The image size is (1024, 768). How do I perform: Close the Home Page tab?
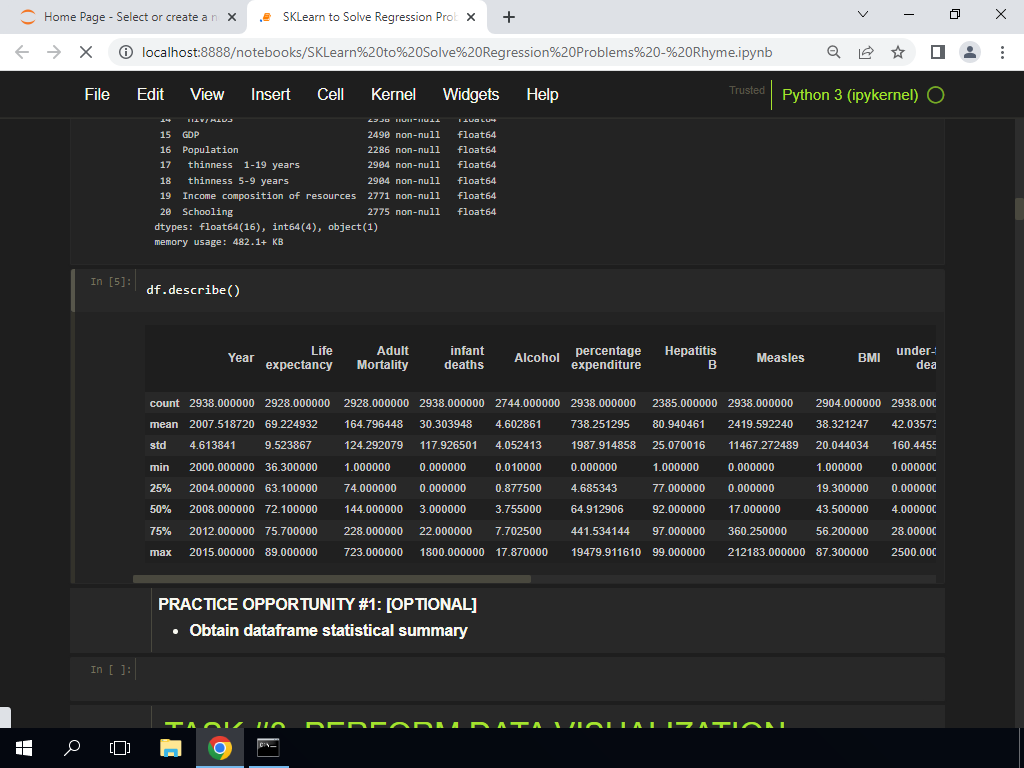pyautogui.click(x=231, y=17)
